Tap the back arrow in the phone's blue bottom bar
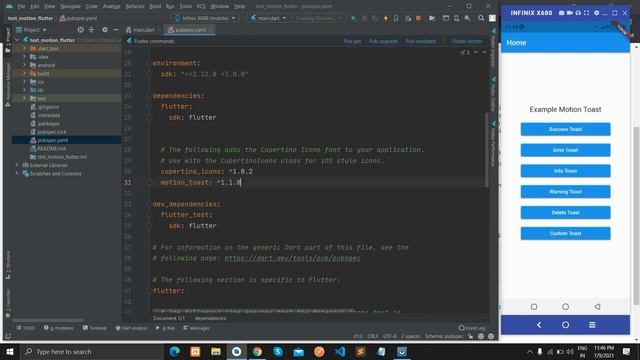640x360 pixels. click(x=539, y=325)
